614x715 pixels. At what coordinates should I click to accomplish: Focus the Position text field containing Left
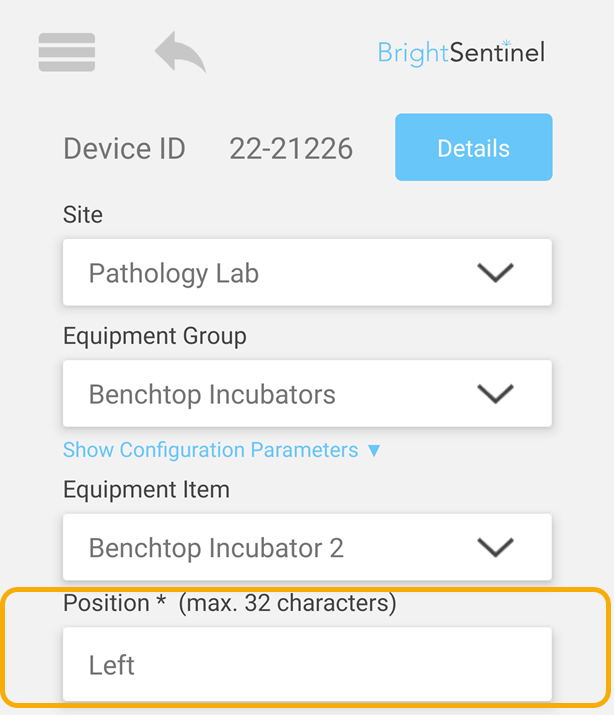(307, 664)
